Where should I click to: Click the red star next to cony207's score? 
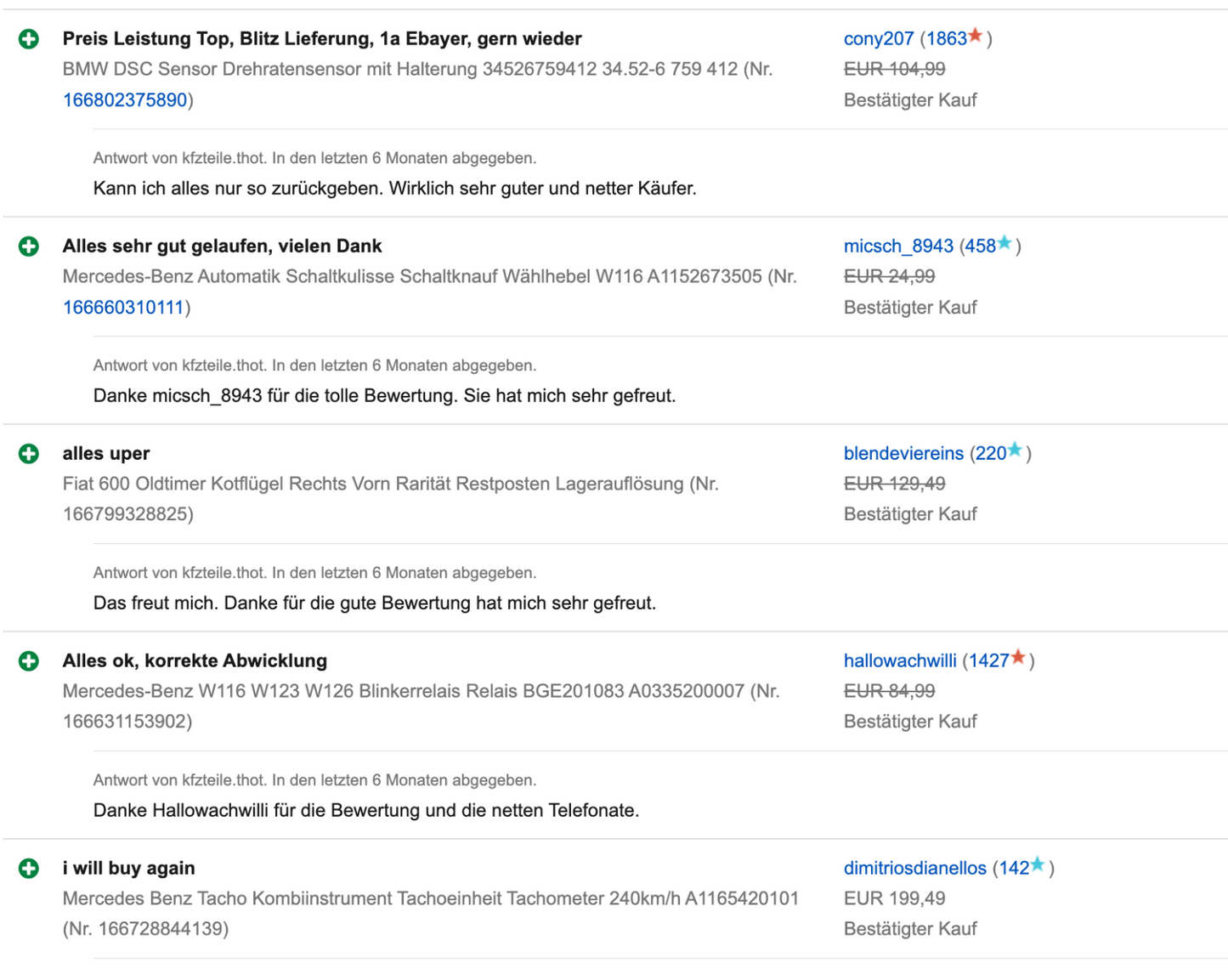pos(976,36)
